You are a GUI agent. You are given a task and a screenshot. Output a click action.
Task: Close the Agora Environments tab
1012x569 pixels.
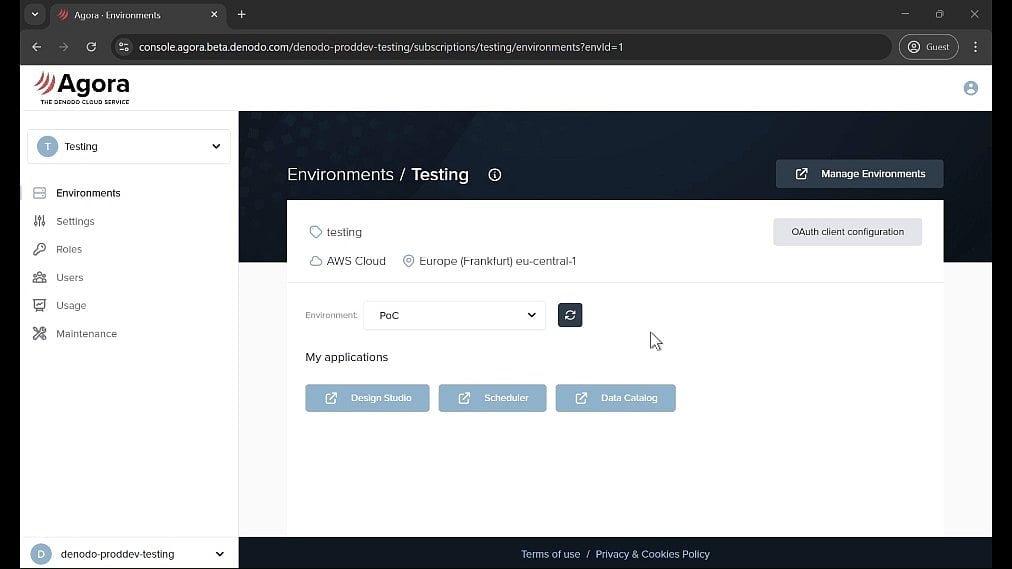(x=214, y=15)
